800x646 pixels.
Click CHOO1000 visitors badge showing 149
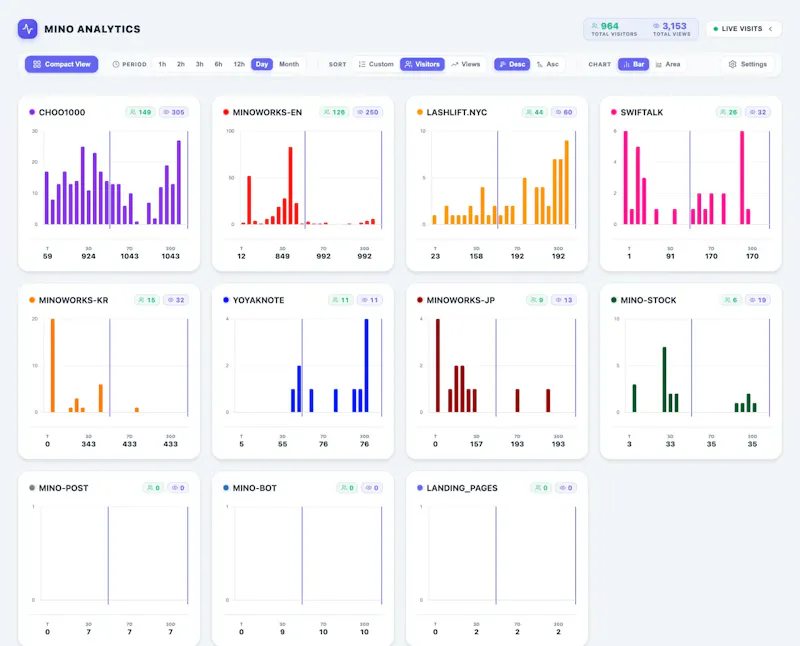[140, 112]
